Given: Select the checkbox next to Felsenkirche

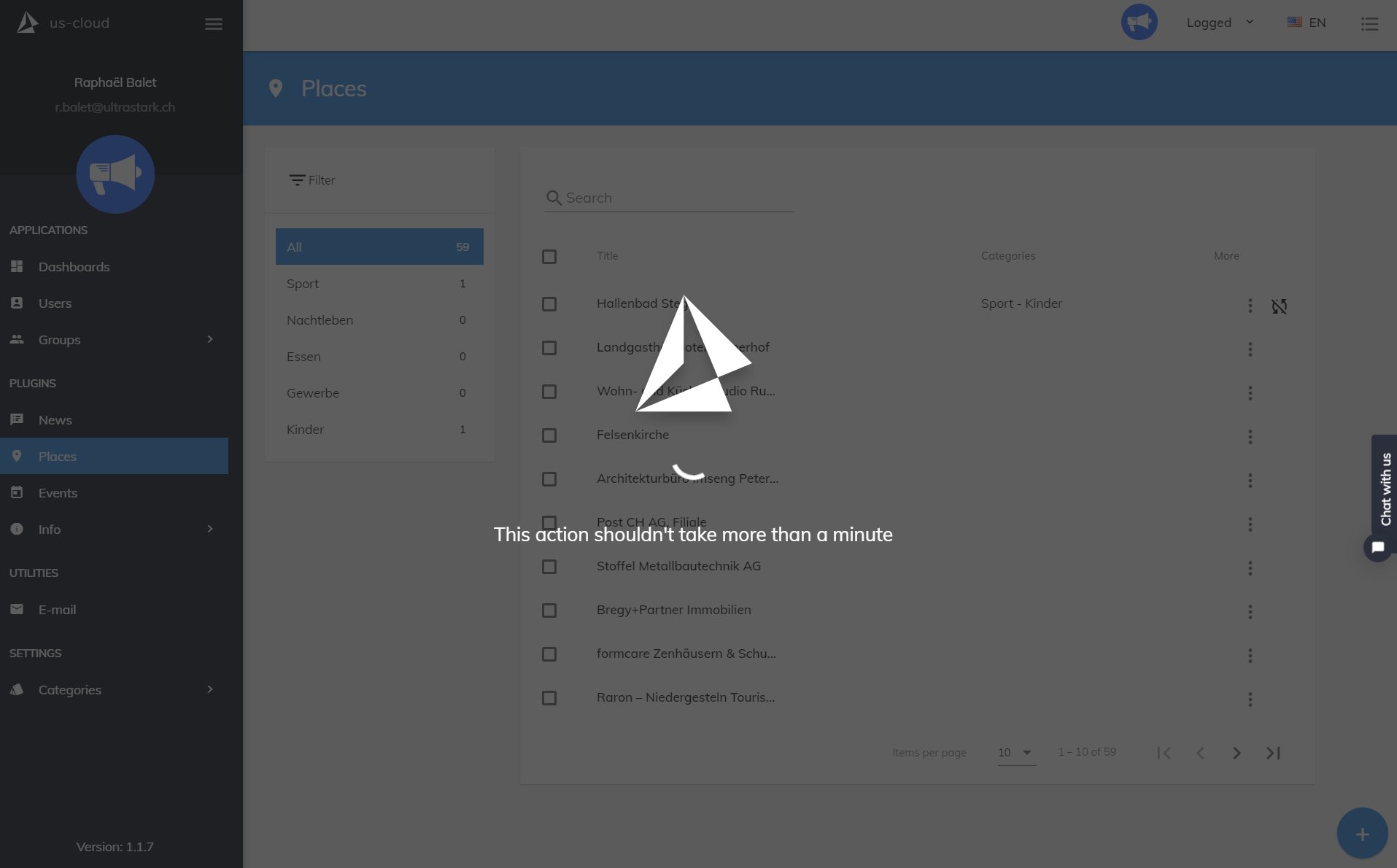Looking at the screenshot, I should (549, 435).
